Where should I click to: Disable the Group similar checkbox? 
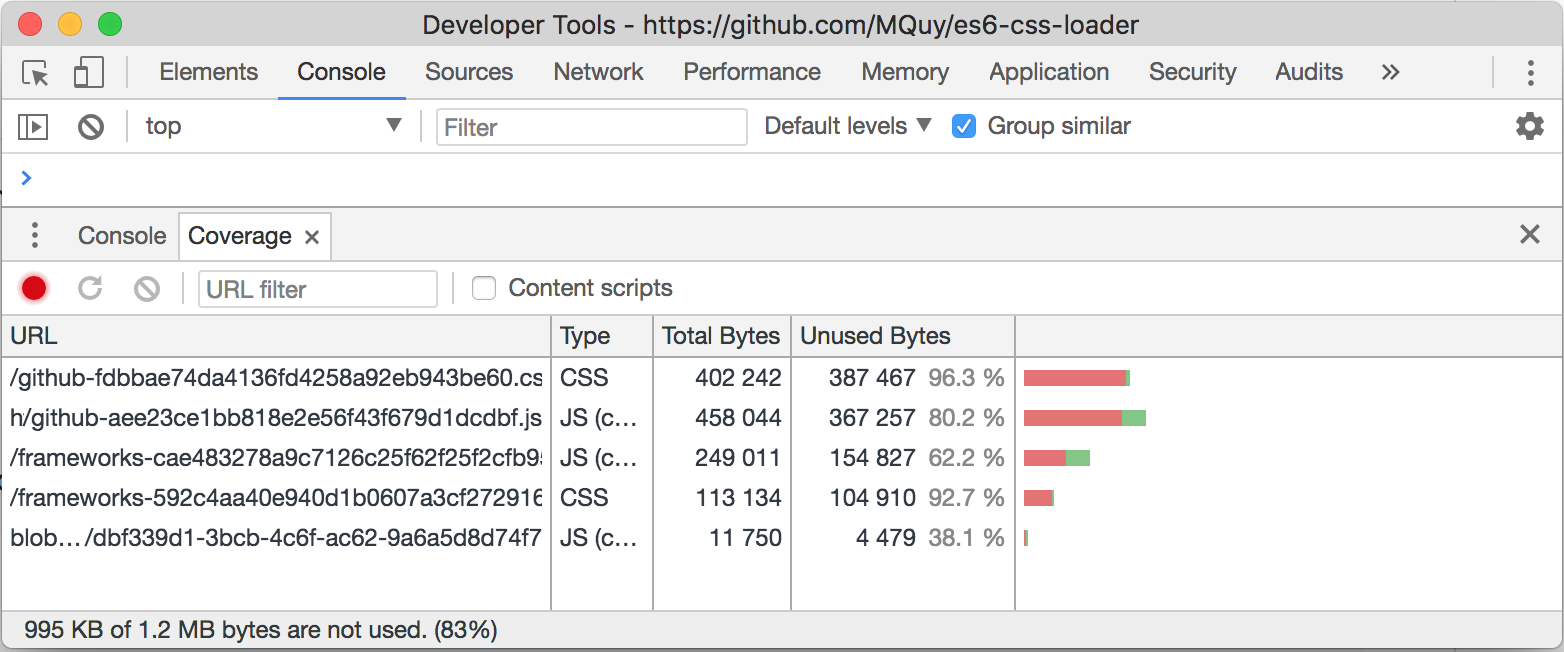pos(964,127)
